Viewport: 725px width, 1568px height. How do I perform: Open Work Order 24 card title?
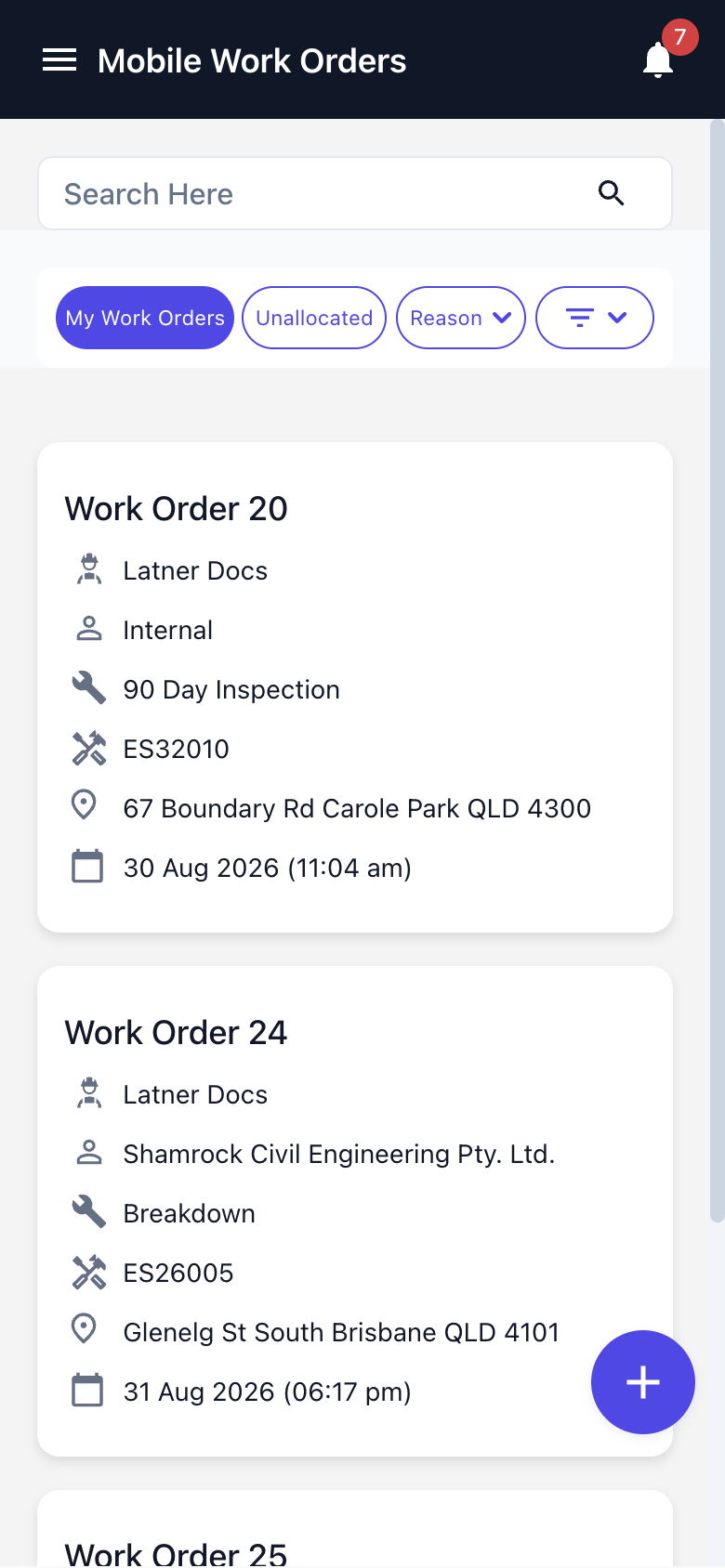[176, 1033]
